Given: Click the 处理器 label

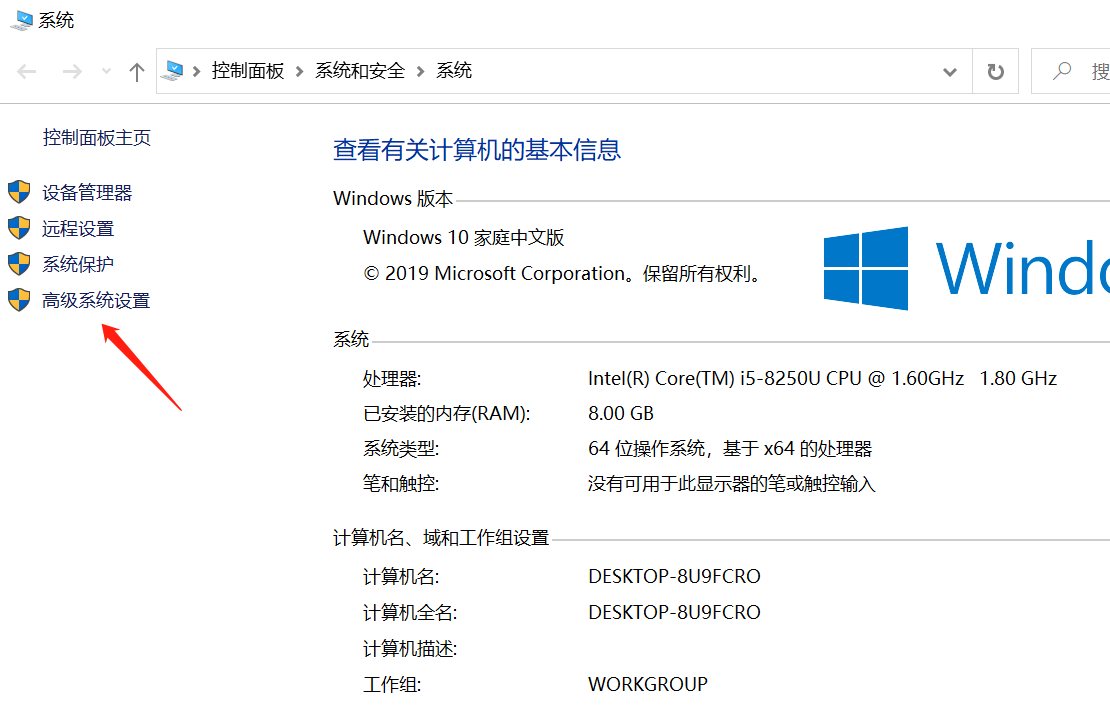Looking at the screenshot, I should click(x=392, y=379).
